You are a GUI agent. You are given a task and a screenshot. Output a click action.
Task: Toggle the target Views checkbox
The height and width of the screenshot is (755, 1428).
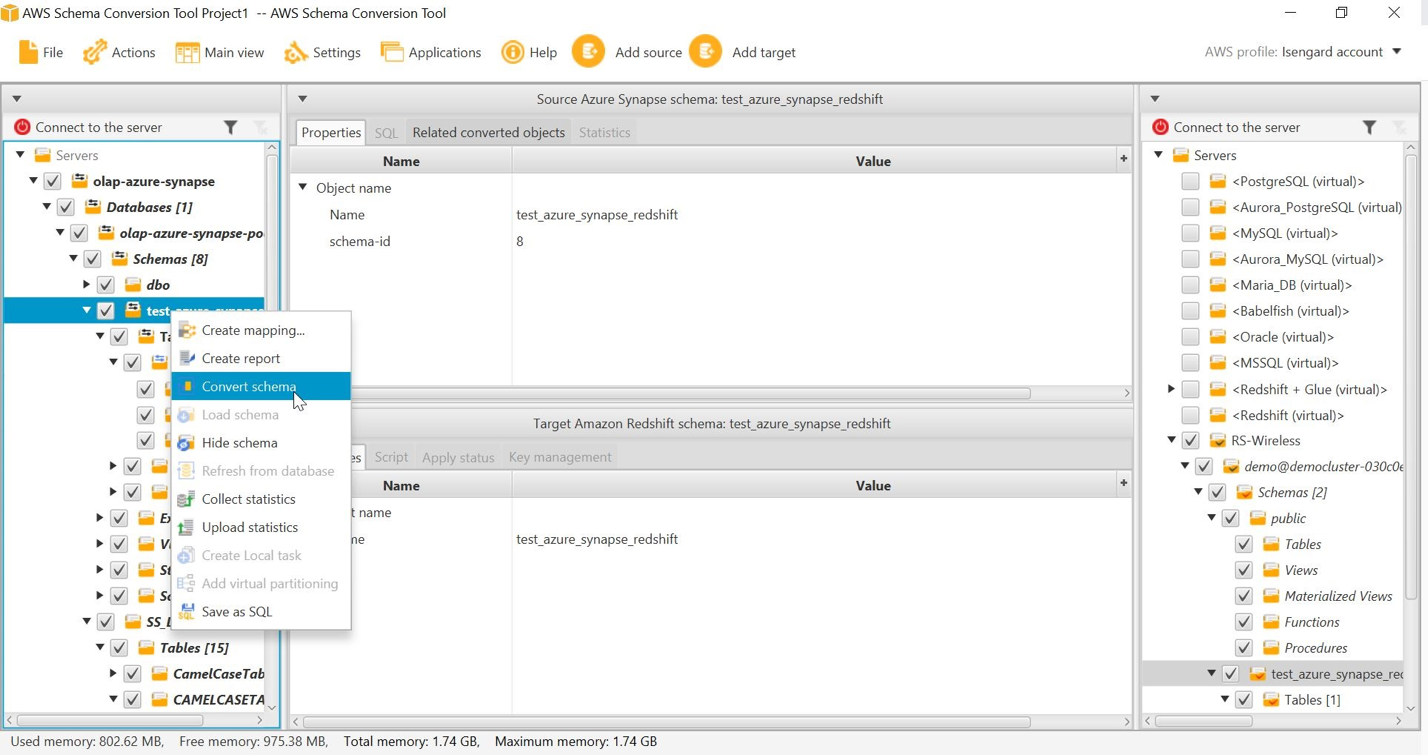(1244, 570)
